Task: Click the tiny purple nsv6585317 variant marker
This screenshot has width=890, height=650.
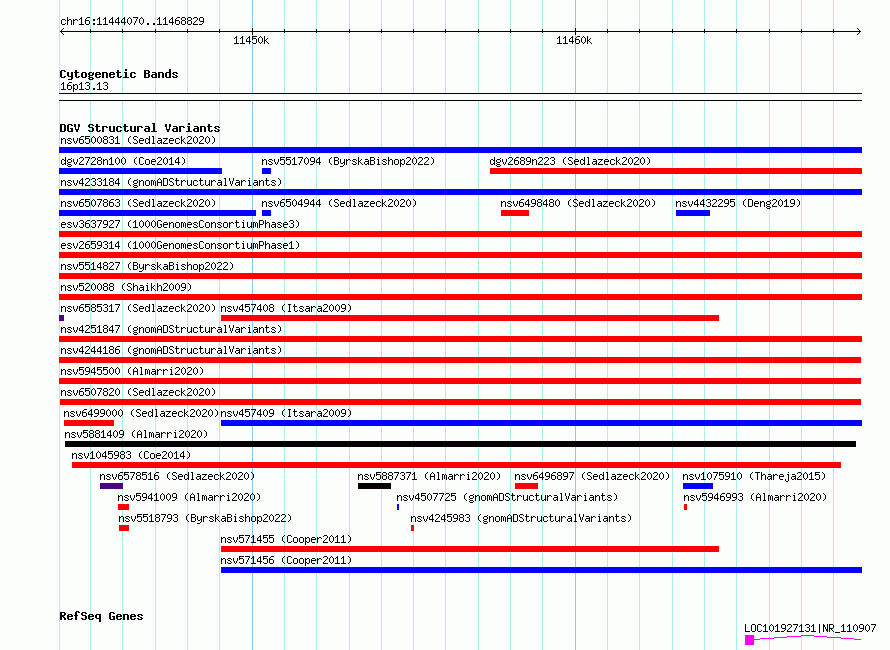Action: [x=61, y=318]
